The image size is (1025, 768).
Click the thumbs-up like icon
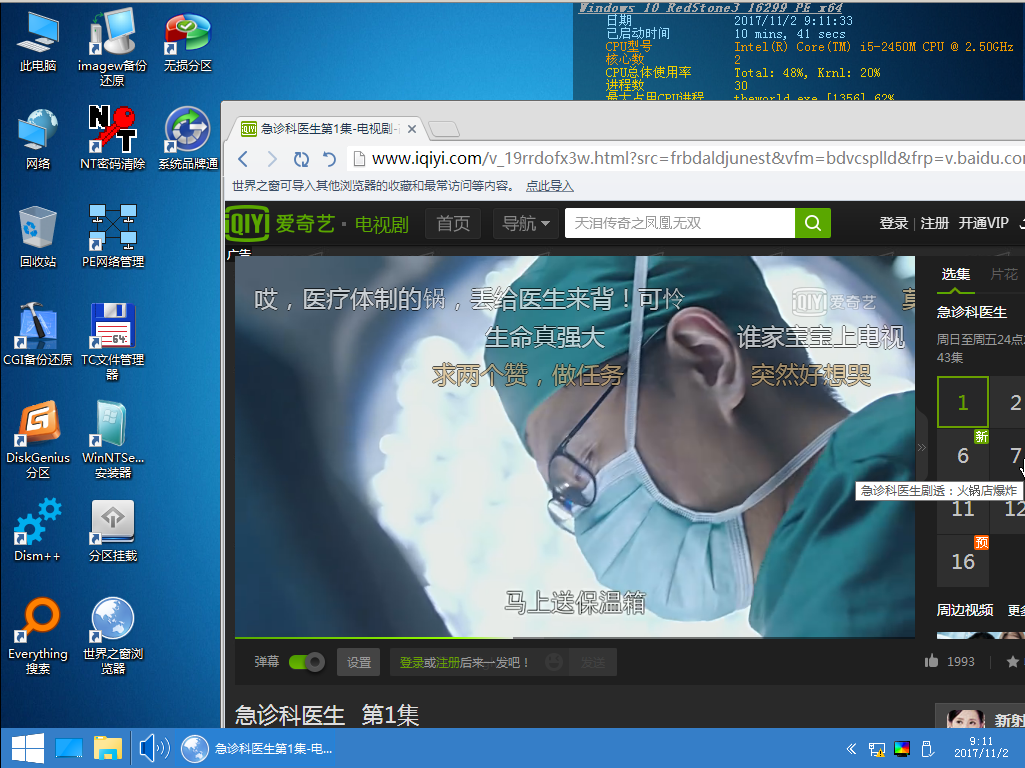tap(932, 661)
